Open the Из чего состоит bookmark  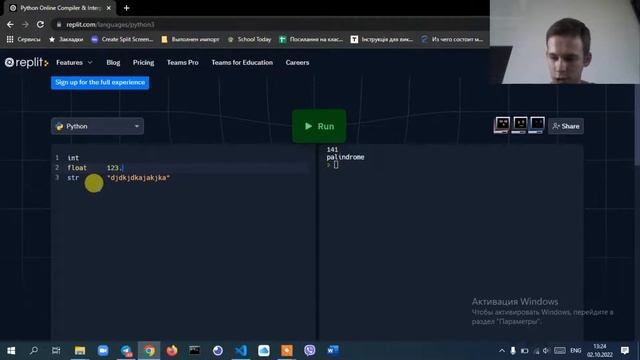pyautogui.click(x=452, y=39)
